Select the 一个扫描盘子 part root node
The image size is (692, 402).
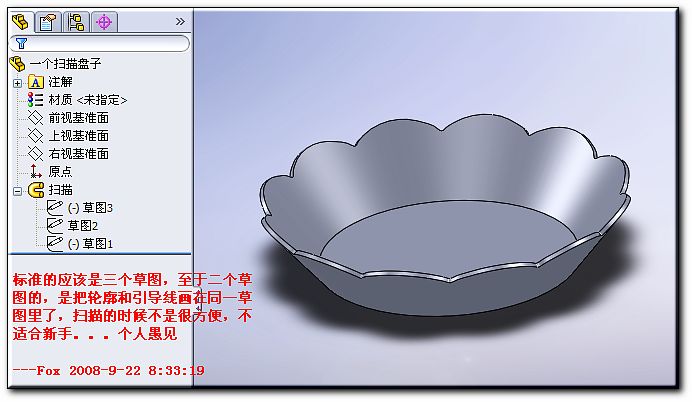click(65, 64)
